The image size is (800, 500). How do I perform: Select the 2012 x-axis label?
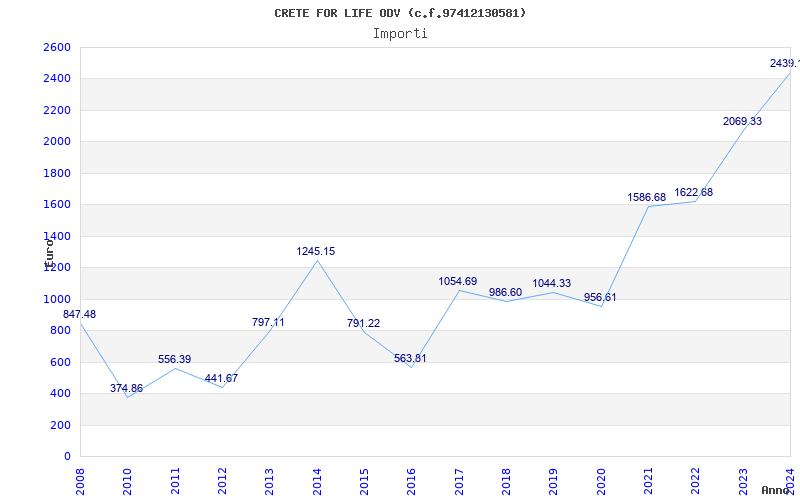pyautogui.click(x=222, y=482)
